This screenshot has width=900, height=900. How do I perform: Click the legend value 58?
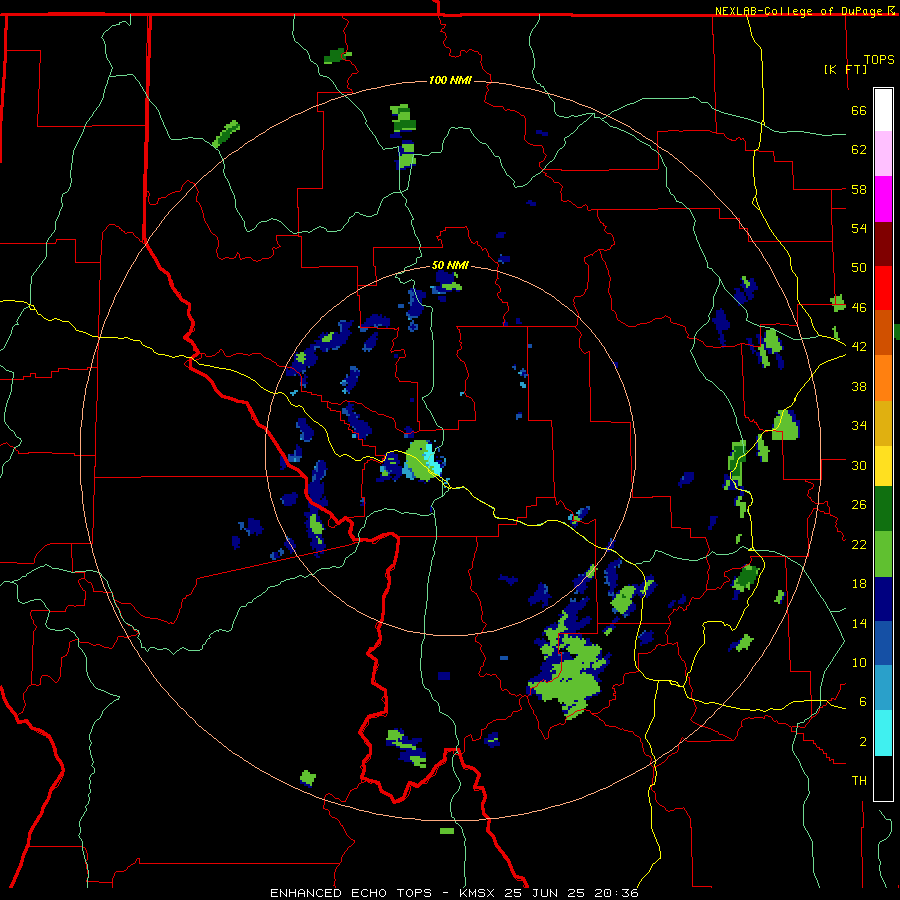[x=859, y=189]
